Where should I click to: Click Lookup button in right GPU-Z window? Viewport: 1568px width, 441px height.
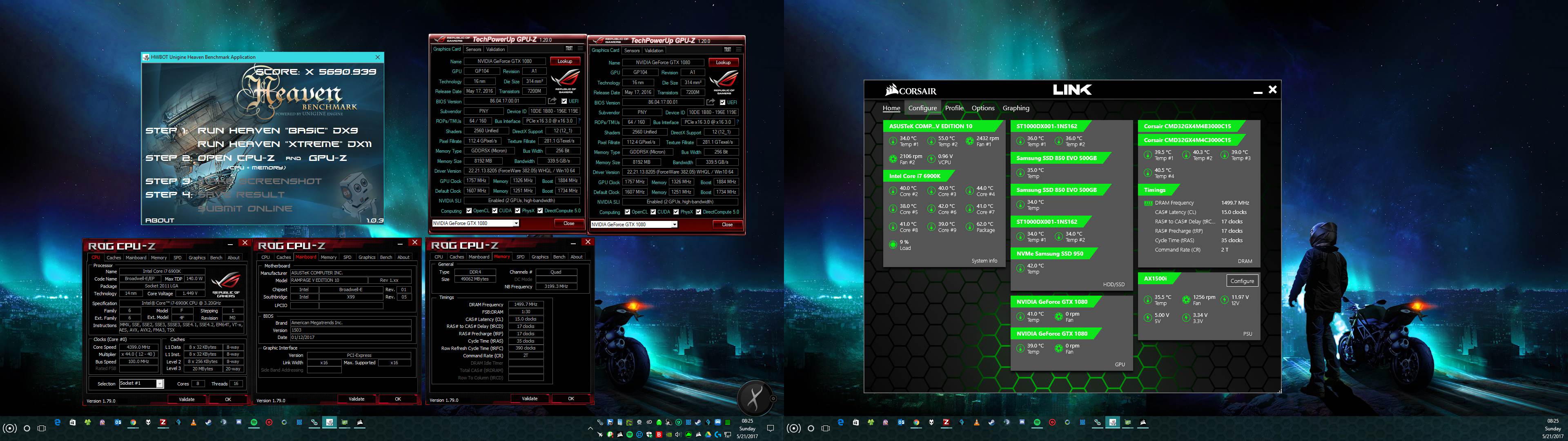pos(723,62)
